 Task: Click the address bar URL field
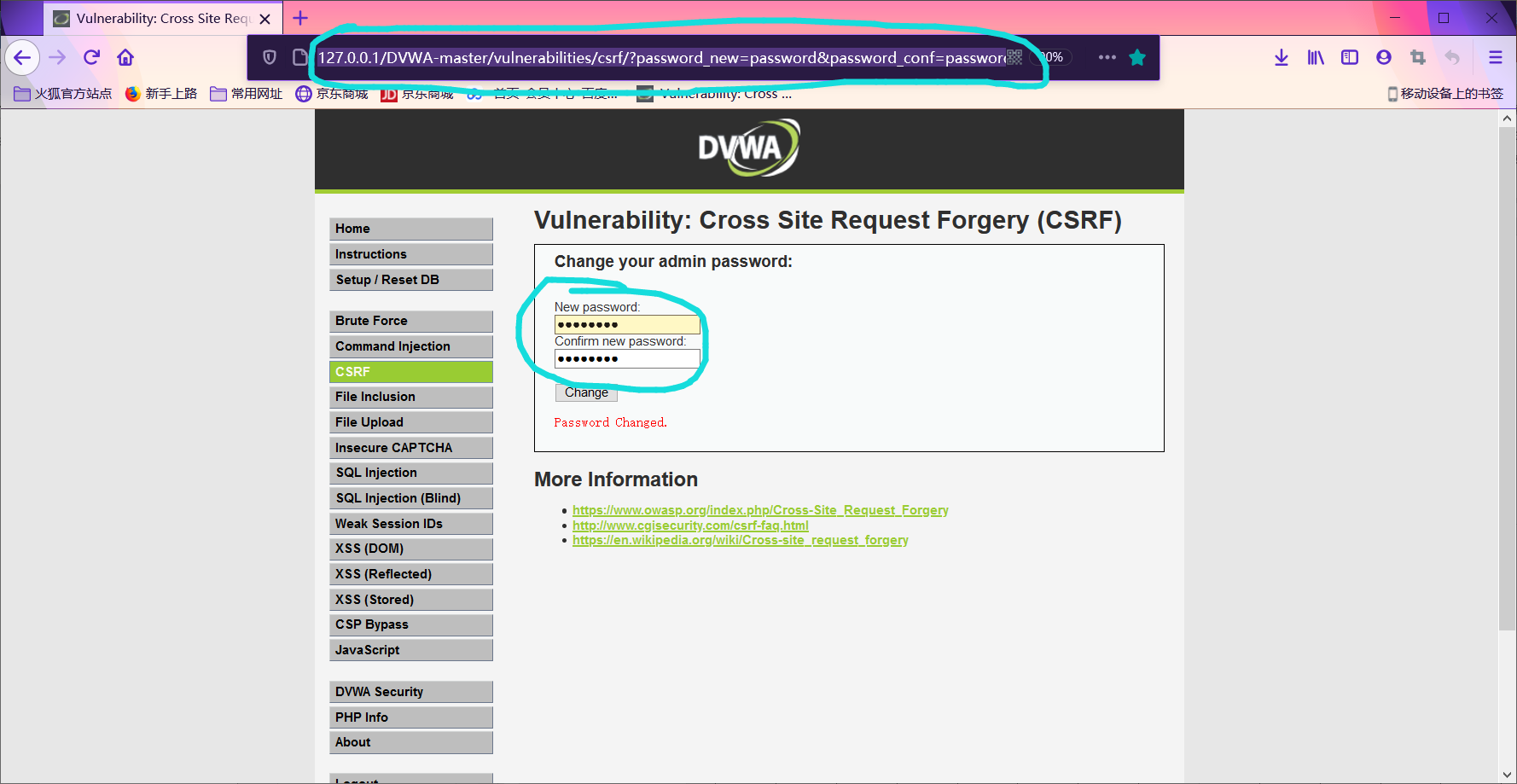(x=661, y=57)
